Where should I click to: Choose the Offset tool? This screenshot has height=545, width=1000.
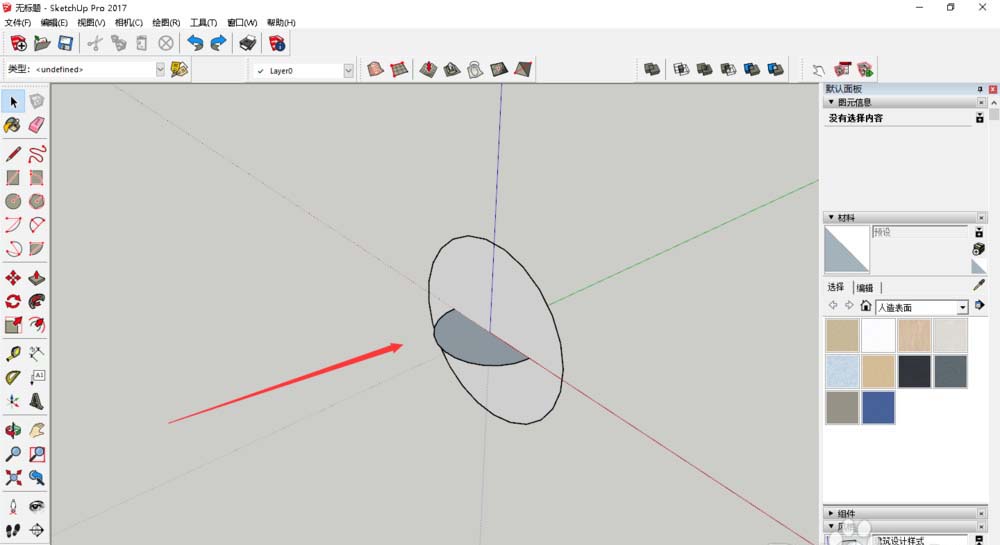[x=36, y=325]
